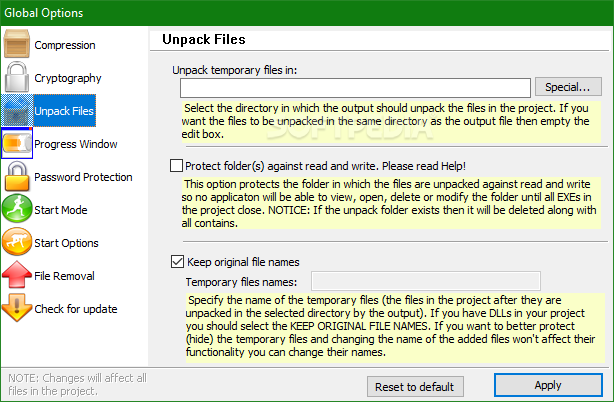This screenshot has width=614, height=402.
Task: Click the Check for update warning arrow icon
Action: click(17, 308)
